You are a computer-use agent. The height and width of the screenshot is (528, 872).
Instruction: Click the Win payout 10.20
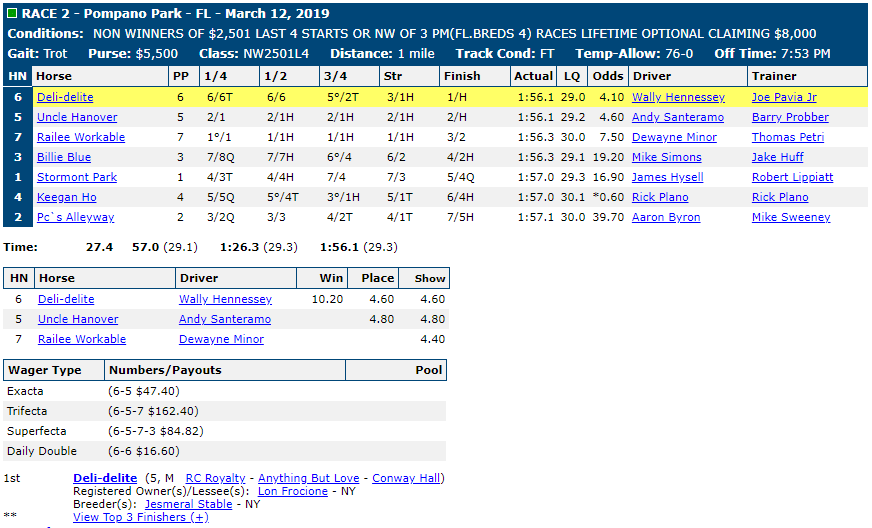(327, 299)
